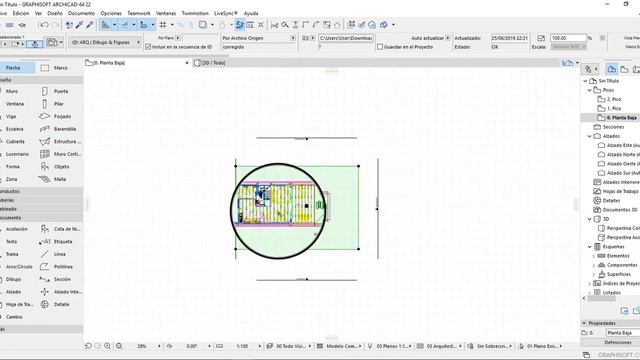Select '2. Piso' in the navigator

point(609,99)
